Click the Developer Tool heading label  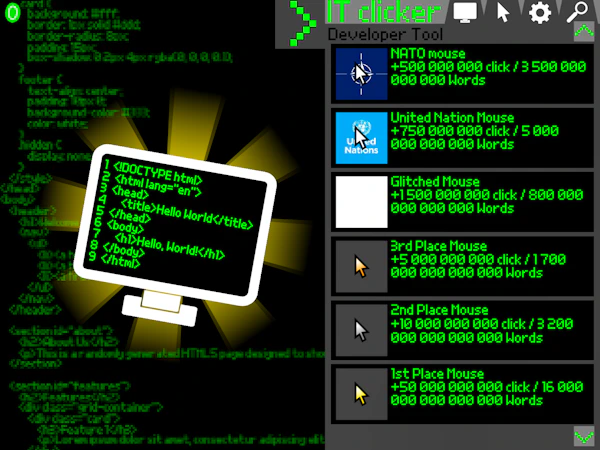click(x=385, y=35)
